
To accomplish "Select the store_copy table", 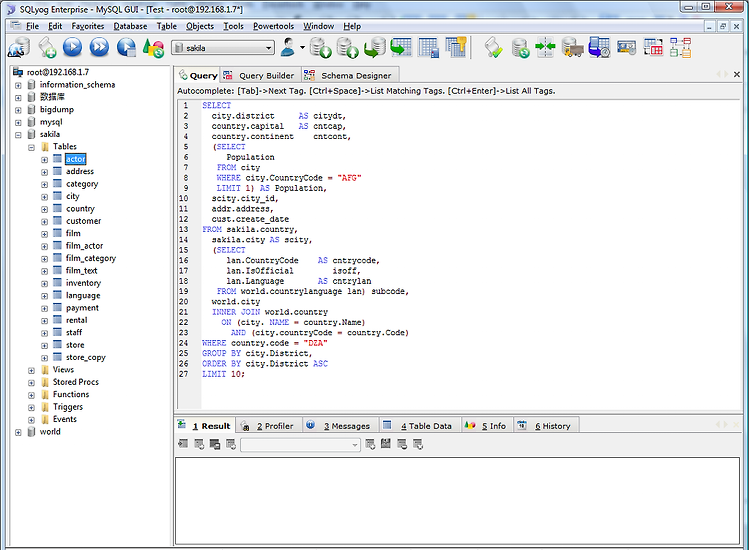I will (86, 357).
